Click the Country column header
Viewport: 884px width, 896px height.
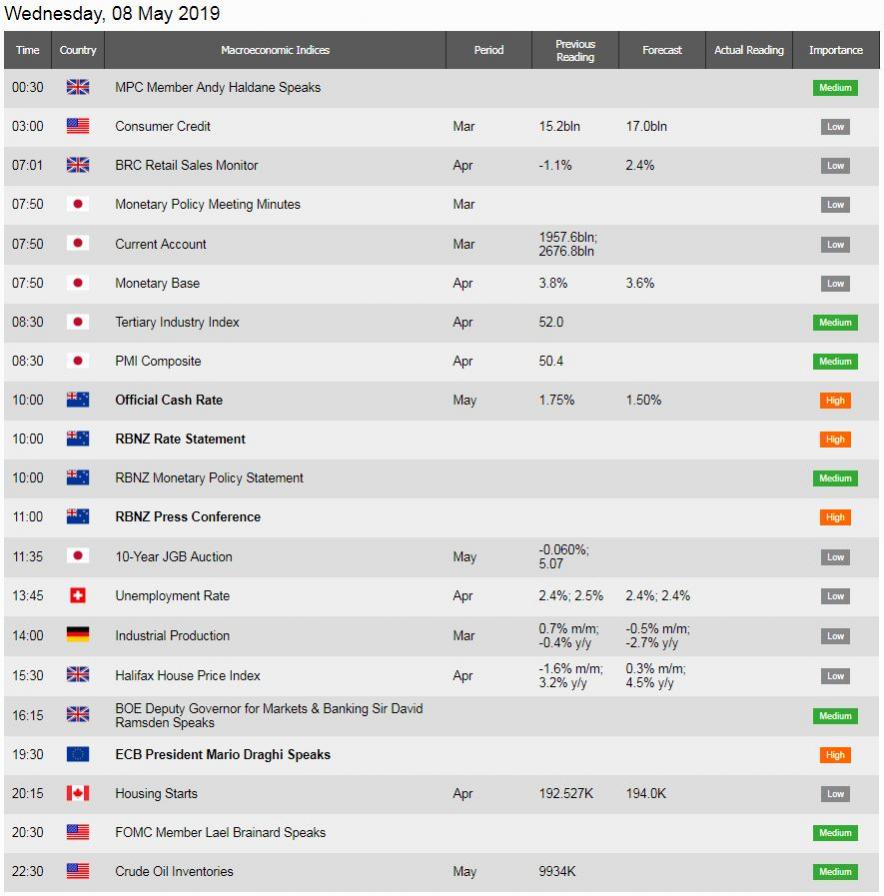point(78,50)
